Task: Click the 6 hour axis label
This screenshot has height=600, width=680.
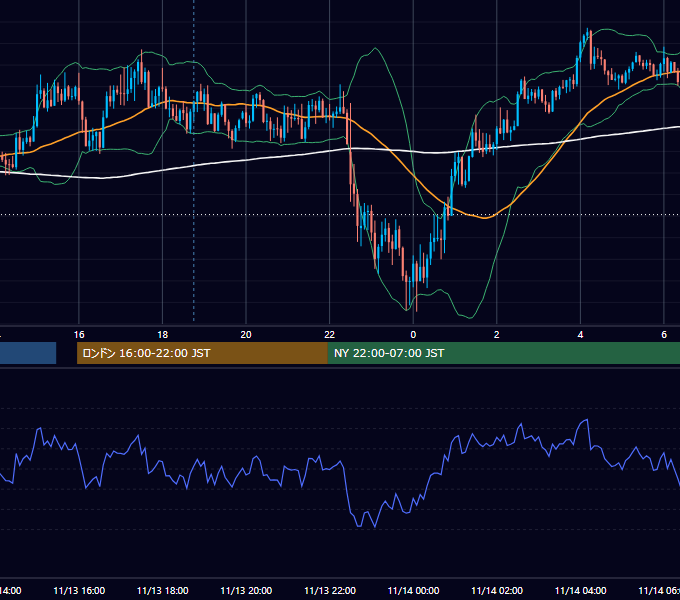Action: [664, 335]
